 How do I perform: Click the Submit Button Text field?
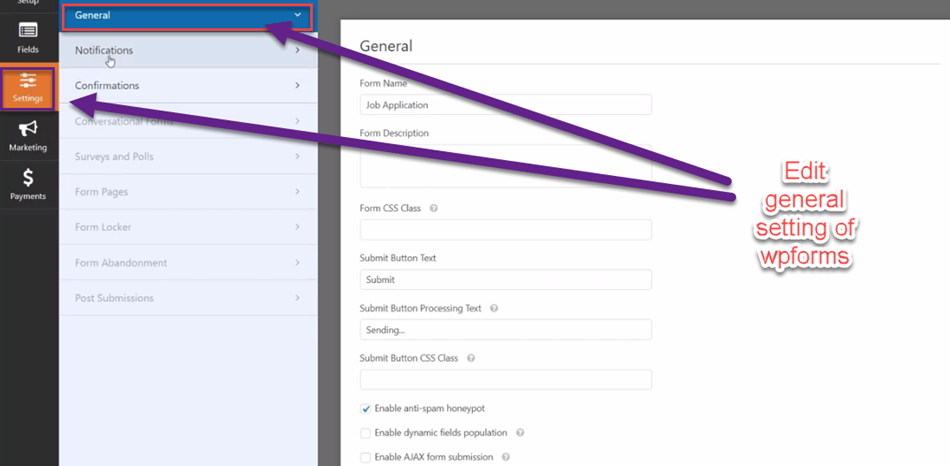(x=506, y=280)
